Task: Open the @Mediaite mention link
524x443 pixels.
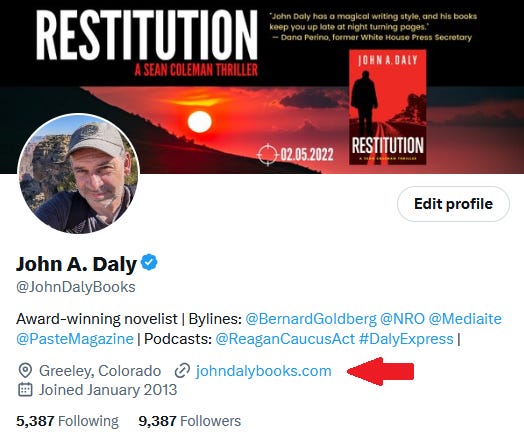Action: 465,319
